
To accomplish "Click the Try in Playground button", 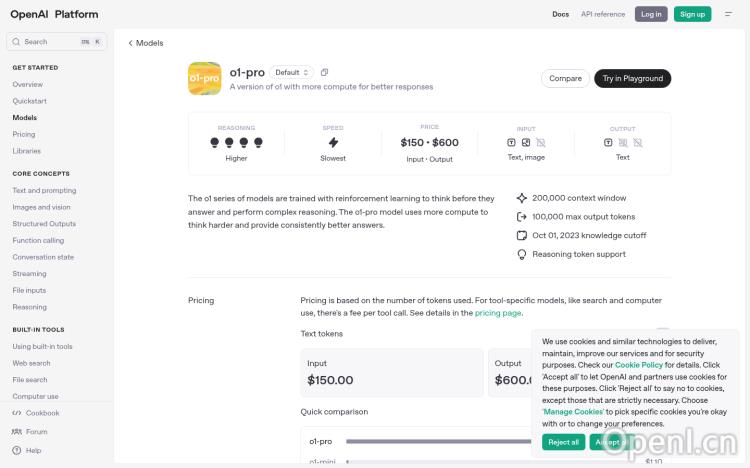I will 632,78.
